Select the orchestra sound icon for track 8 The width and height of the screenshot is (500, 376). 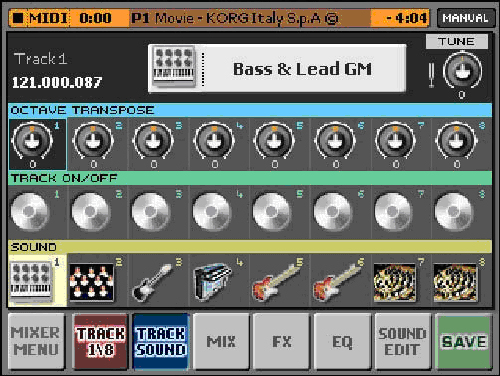455,282
